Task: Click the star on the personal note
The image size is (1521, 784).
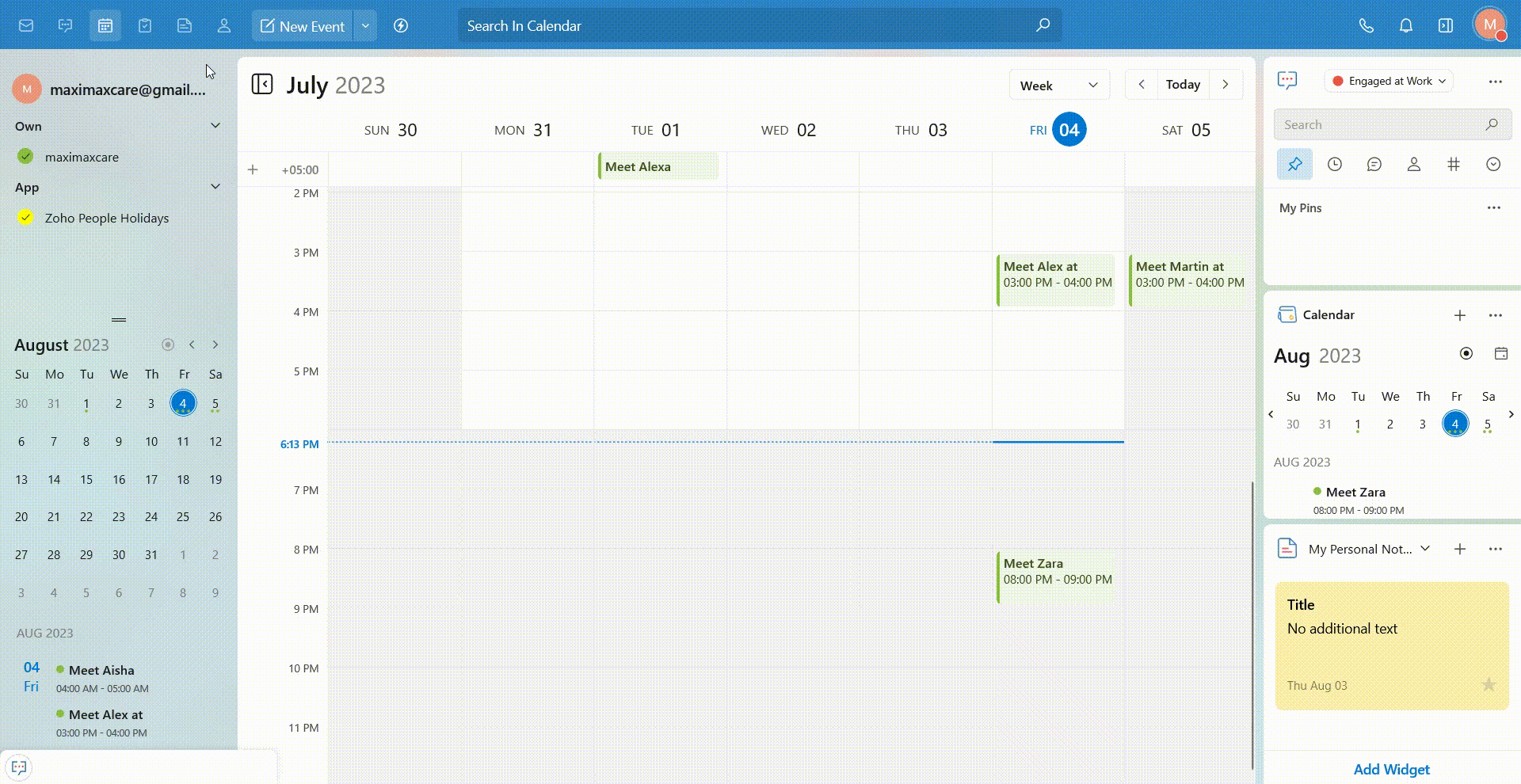Action: pos(1489,685)
